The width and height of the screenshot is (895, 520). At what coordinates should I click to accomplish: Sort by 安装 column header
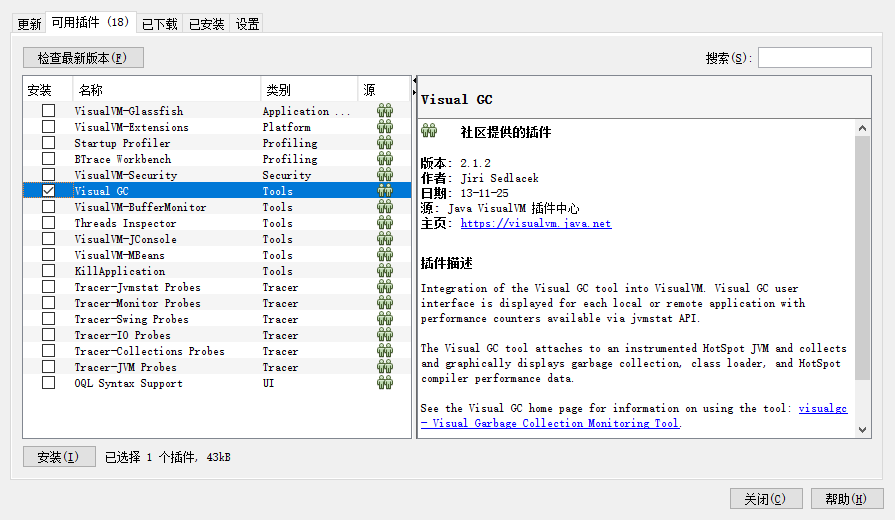48,90
